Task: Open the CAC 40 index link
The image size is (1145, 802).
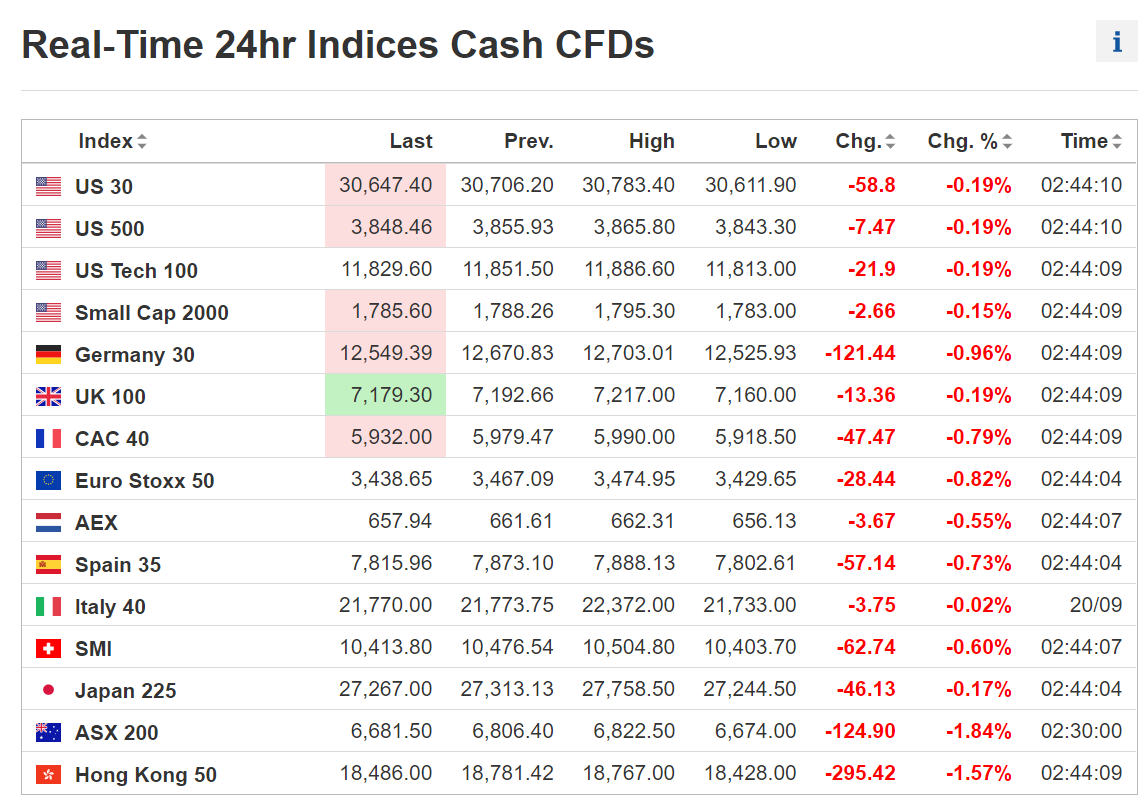Action: 112,439
